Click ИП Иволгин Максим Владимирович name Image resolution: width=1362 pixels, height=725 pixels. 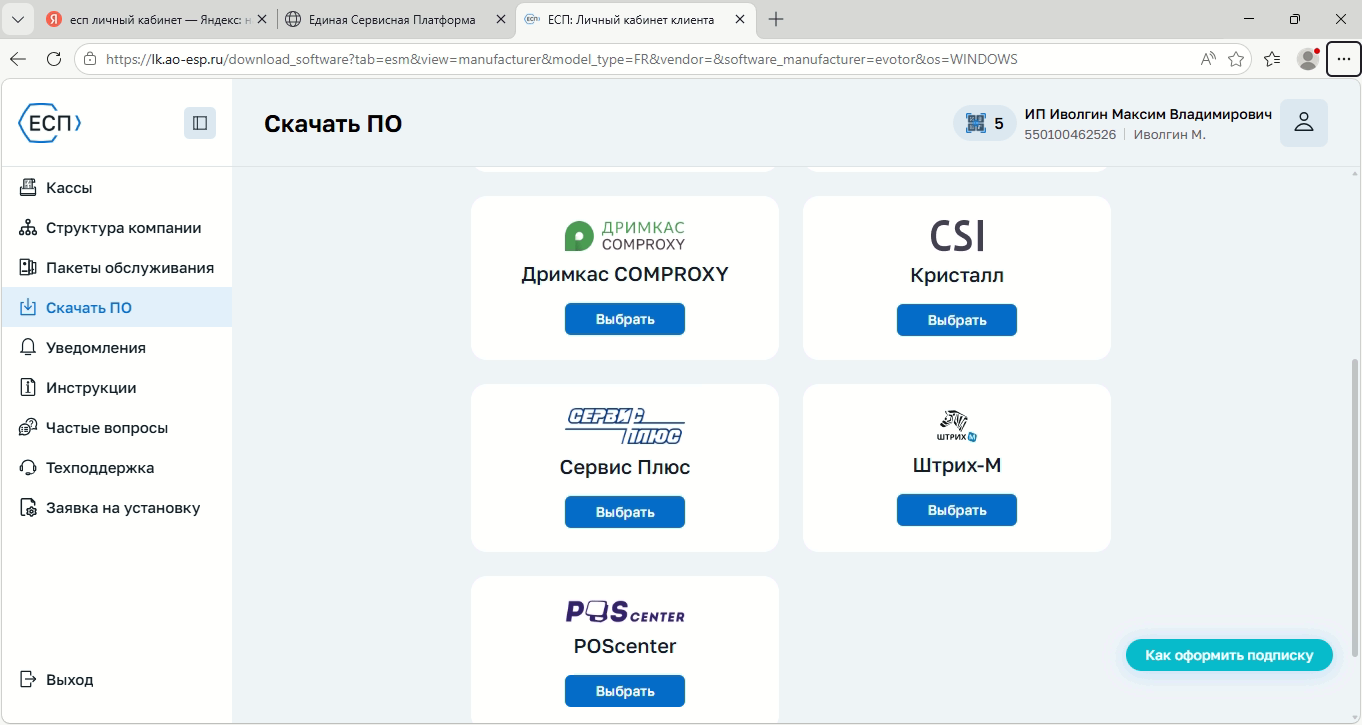coord(1148,114)
